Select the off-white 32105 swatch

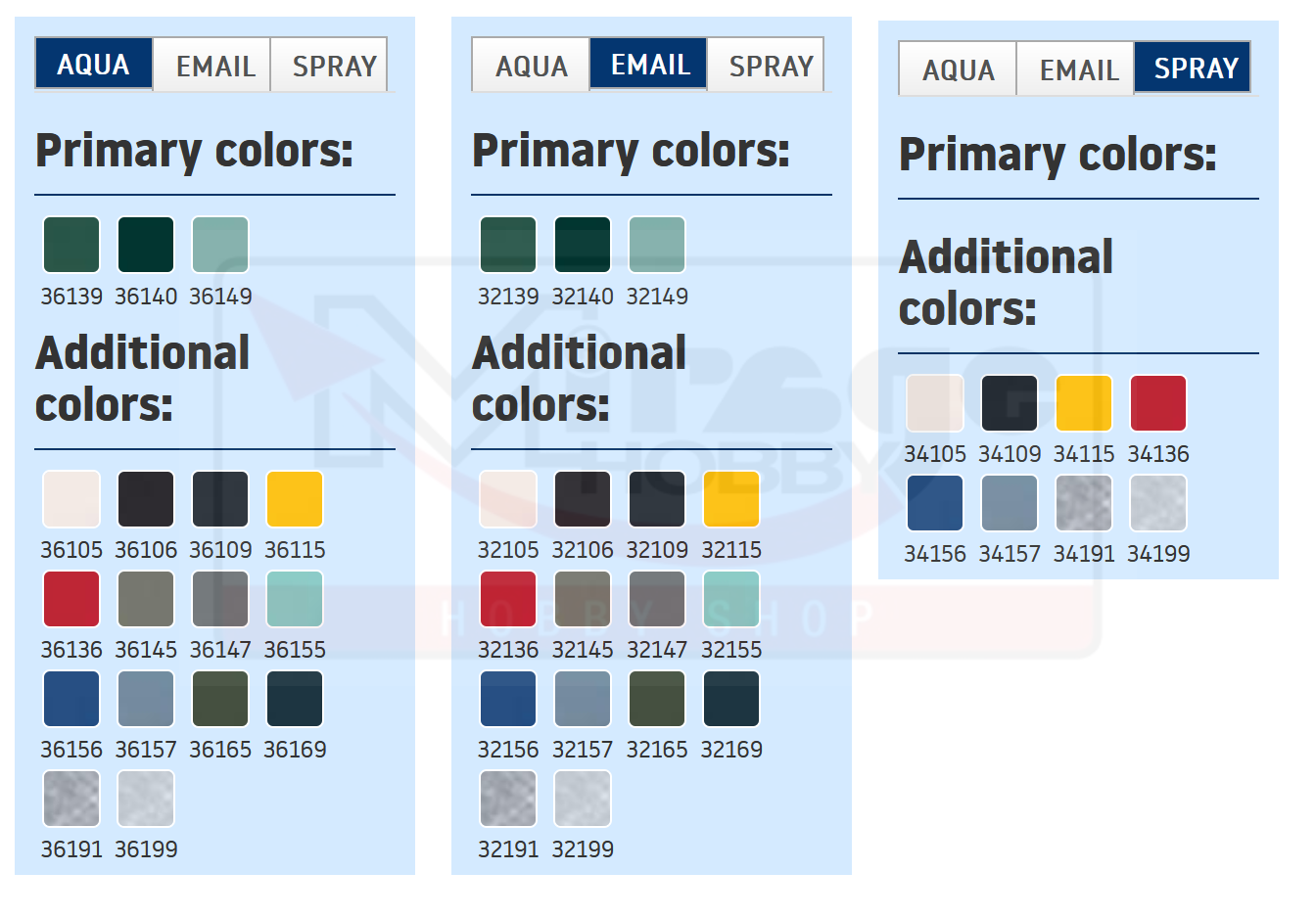click(508, 499)
